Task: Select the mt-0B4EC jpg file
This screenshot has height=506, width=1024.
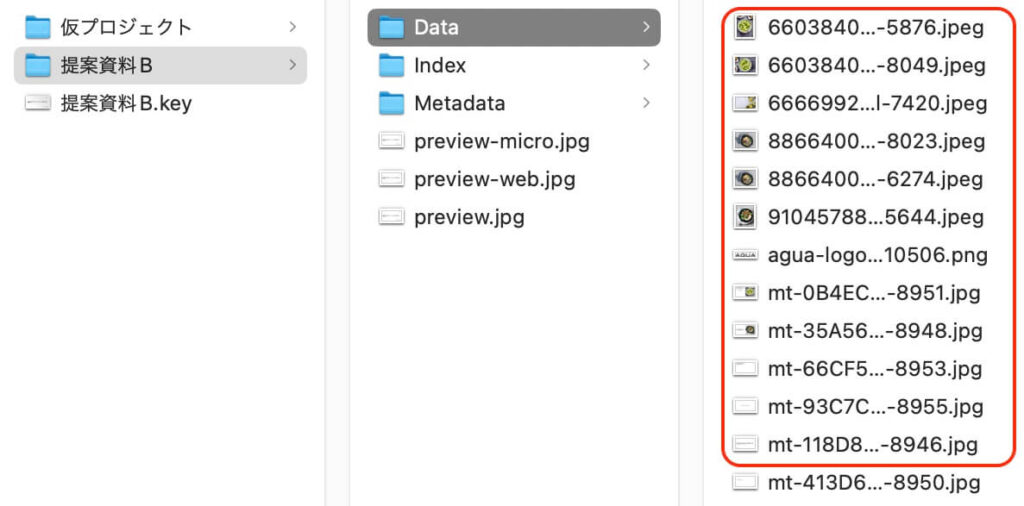Action: [x=874, y=293]
